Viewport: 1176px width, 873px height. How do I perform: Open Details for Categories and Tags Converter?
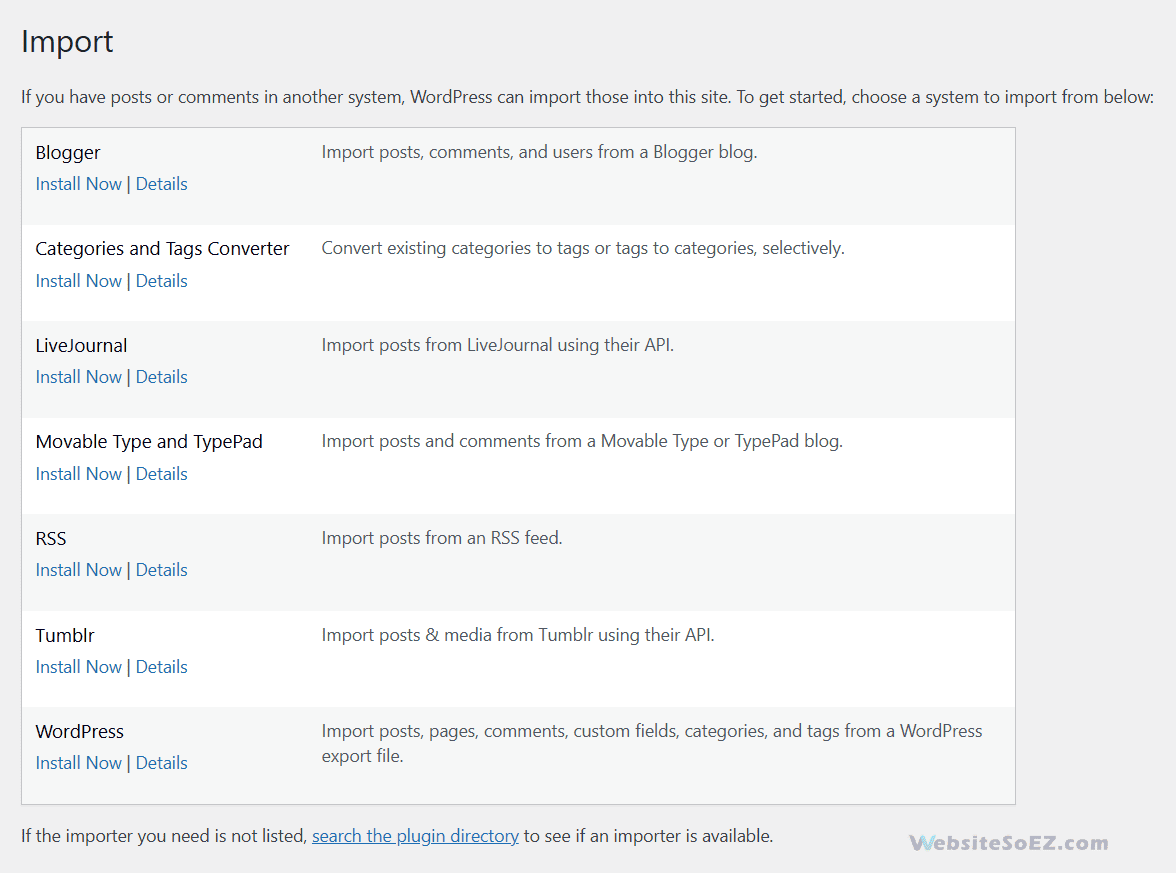coord(161,280)
